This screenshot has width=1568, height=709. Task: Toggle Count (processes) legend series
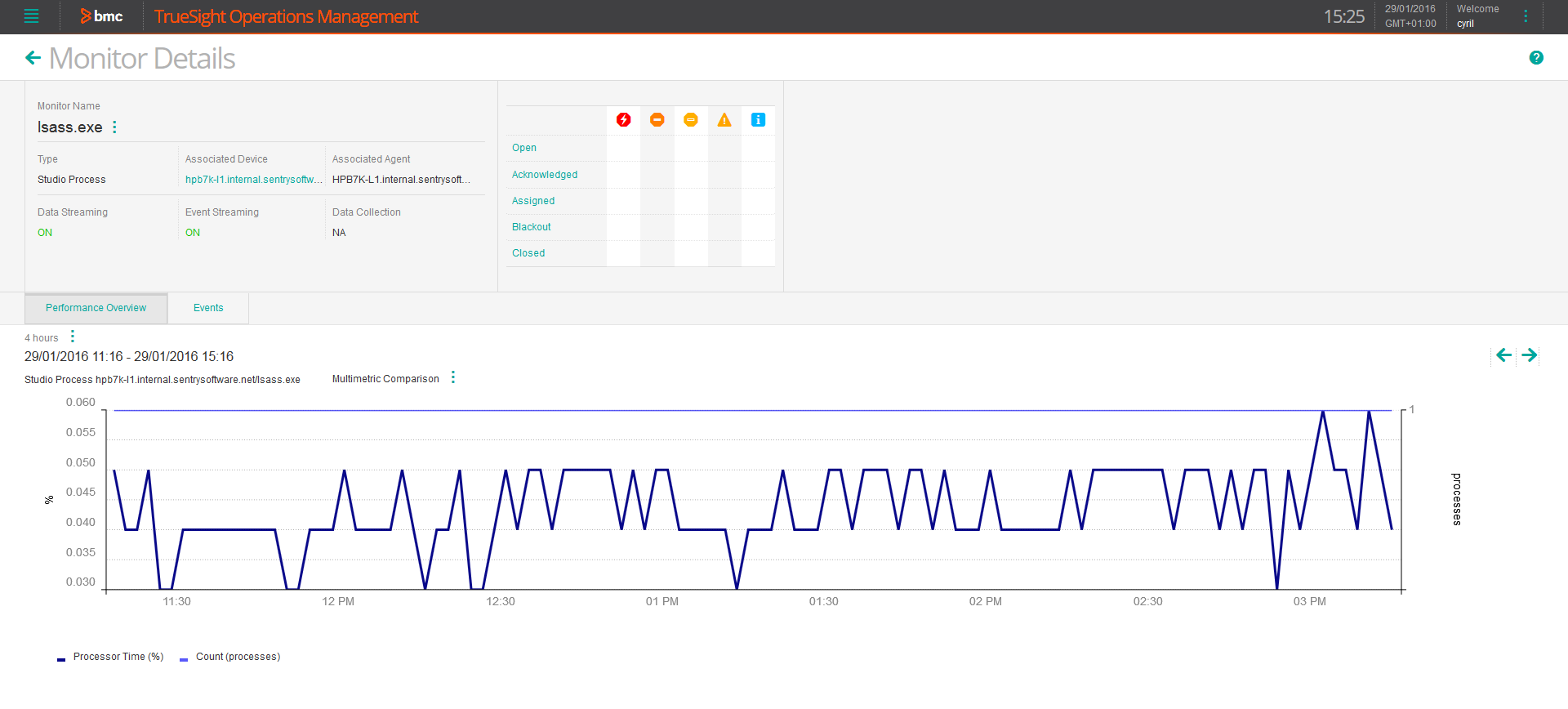[x=230, y=657]
